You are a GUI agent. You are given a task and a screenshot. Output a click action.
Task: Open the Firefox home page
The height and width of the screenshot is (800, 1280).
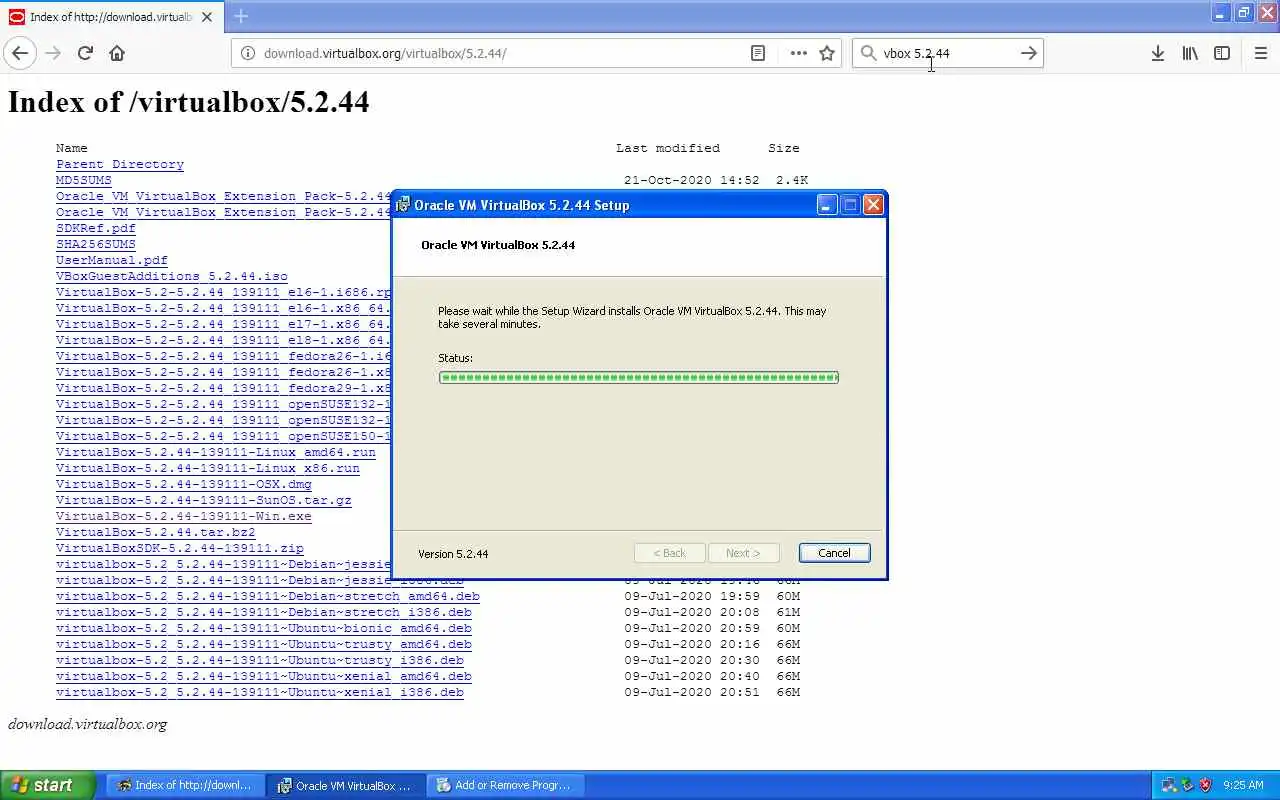(x=117, y=53)
